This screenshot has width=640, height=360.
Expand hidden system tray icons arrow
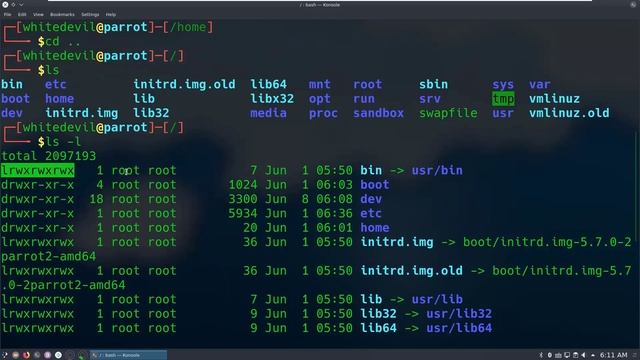tap(593, 356)
